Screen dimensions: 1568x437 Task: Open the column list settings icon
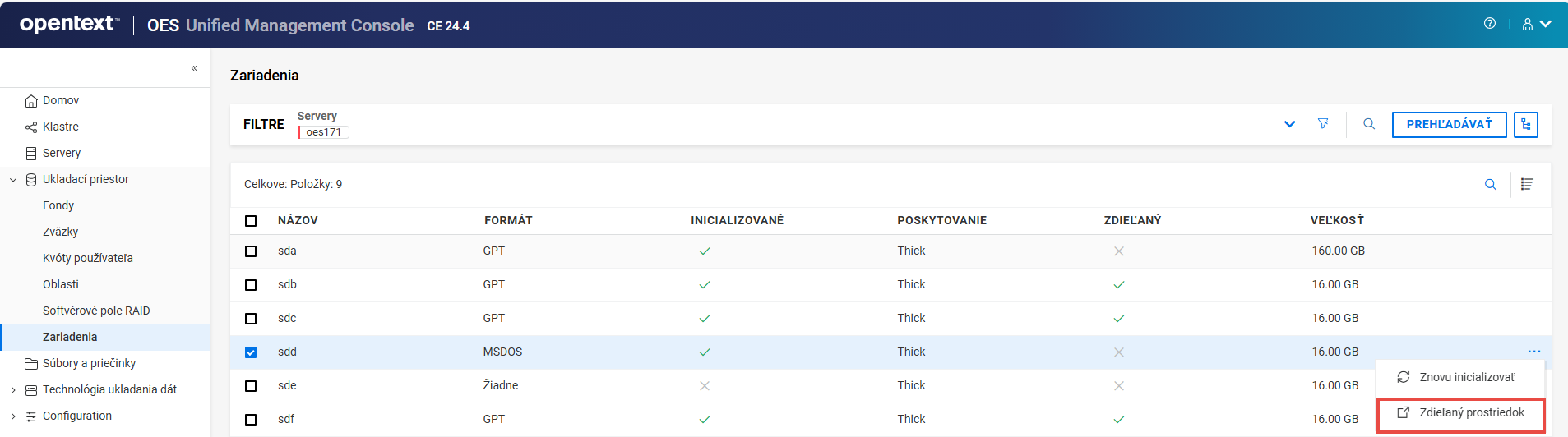tap(1527, 185)
